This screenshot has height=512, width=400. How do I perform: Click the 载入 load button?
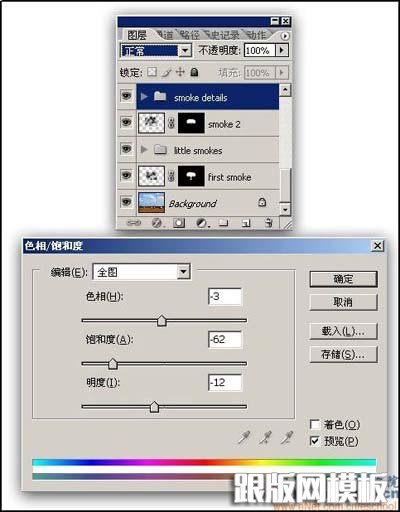pyautogui.click(x=343, y=331)
